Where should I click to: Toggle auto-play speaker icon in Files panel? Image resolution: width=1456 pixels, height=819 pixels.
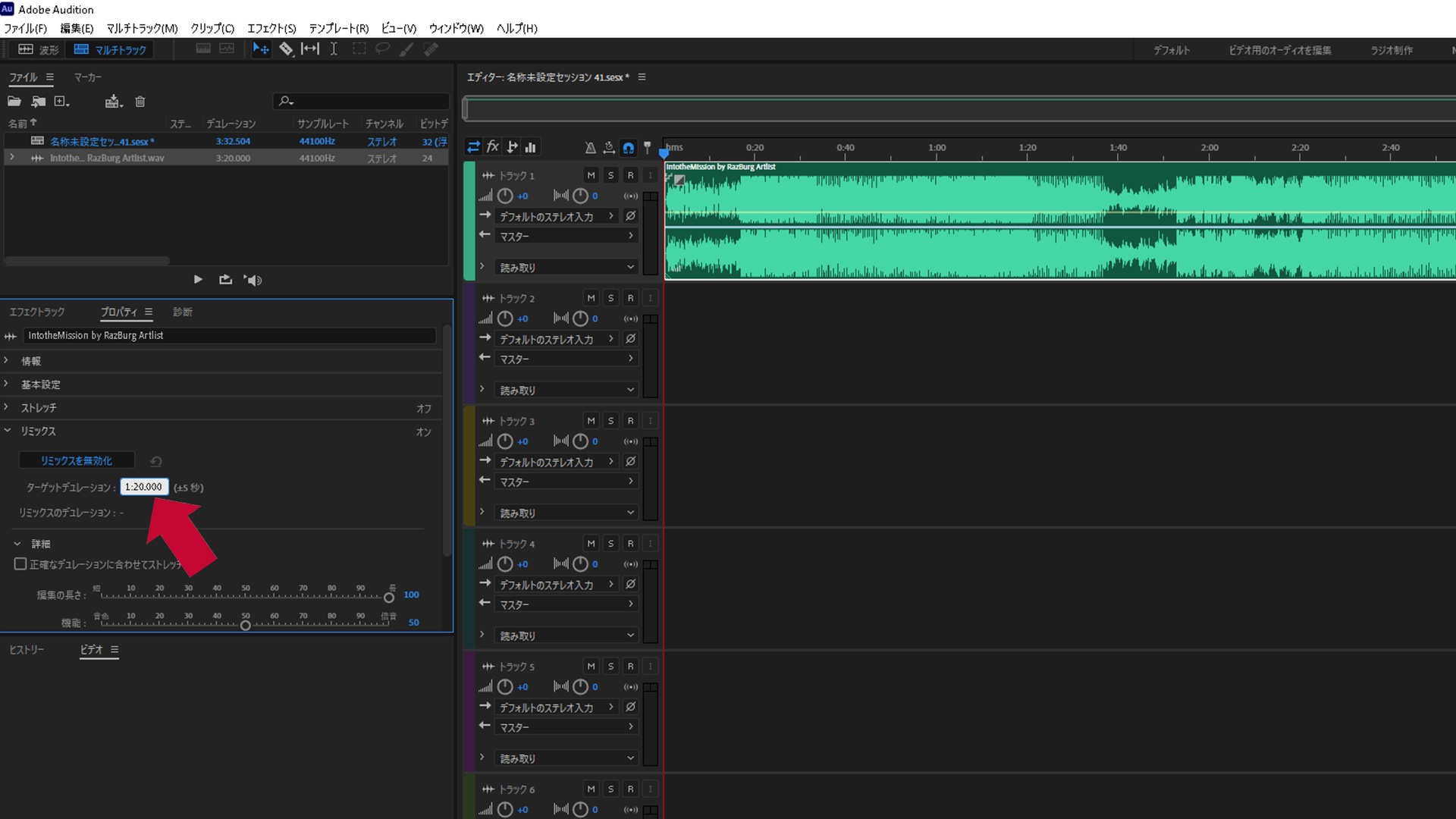(253, 280)
